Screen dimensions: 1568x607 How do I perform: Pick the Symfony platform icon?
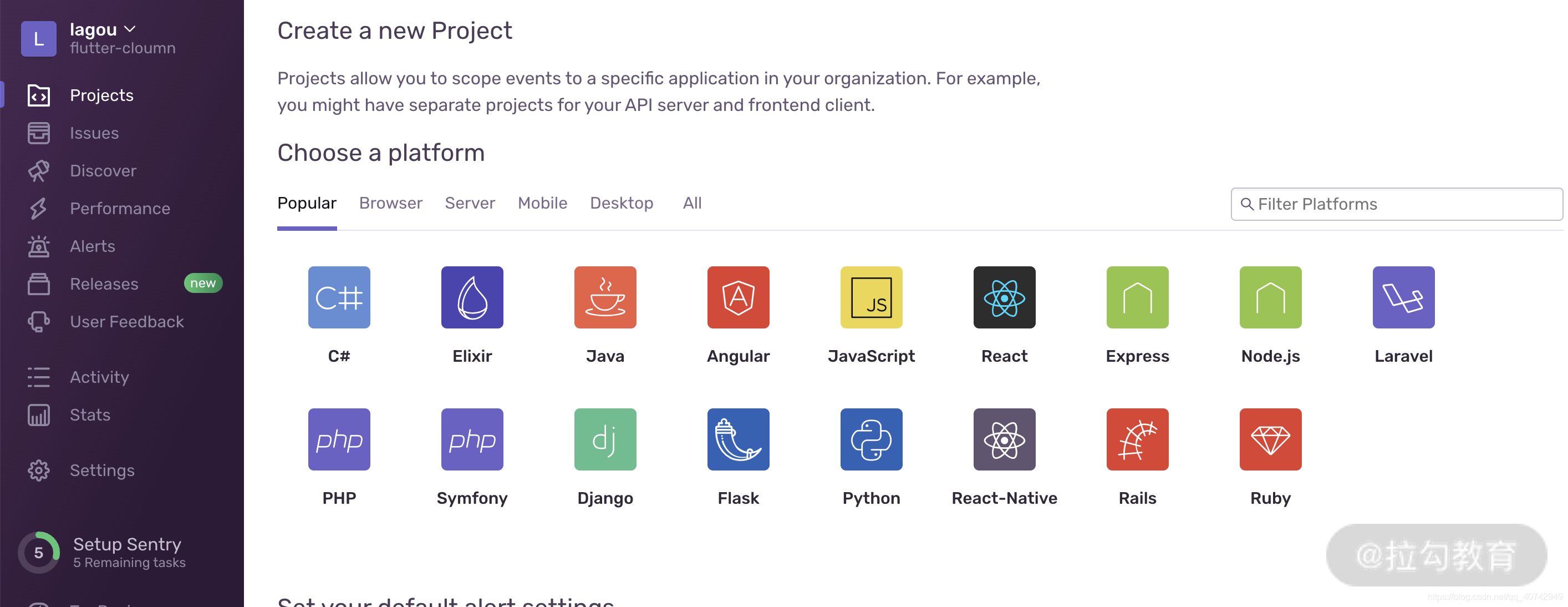click(472, 439)
